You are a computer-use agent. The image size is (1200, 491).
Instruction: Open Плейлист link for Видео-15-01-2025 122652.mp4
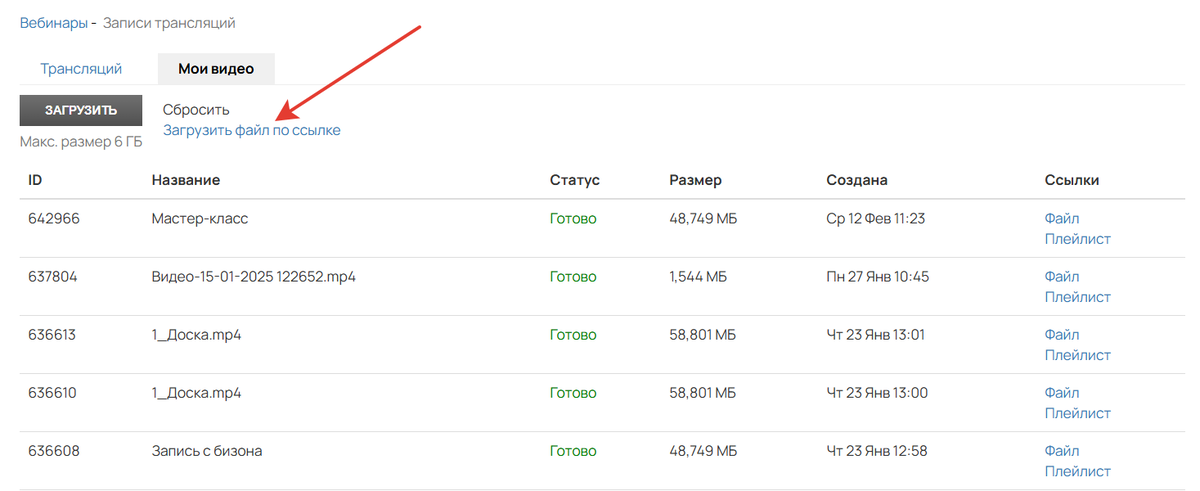coord(1077,297)
